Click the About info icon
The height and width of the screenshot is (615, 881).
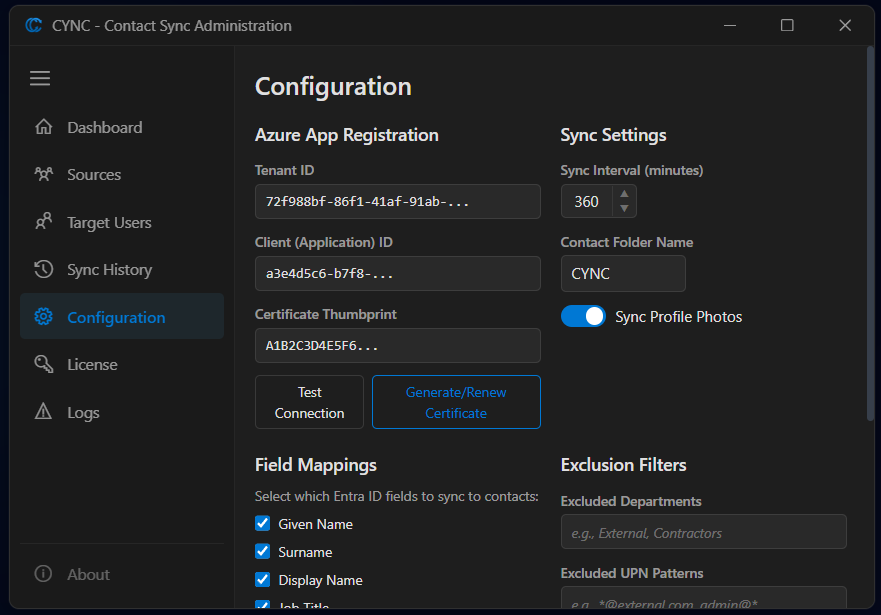click(x=44, y=574)
